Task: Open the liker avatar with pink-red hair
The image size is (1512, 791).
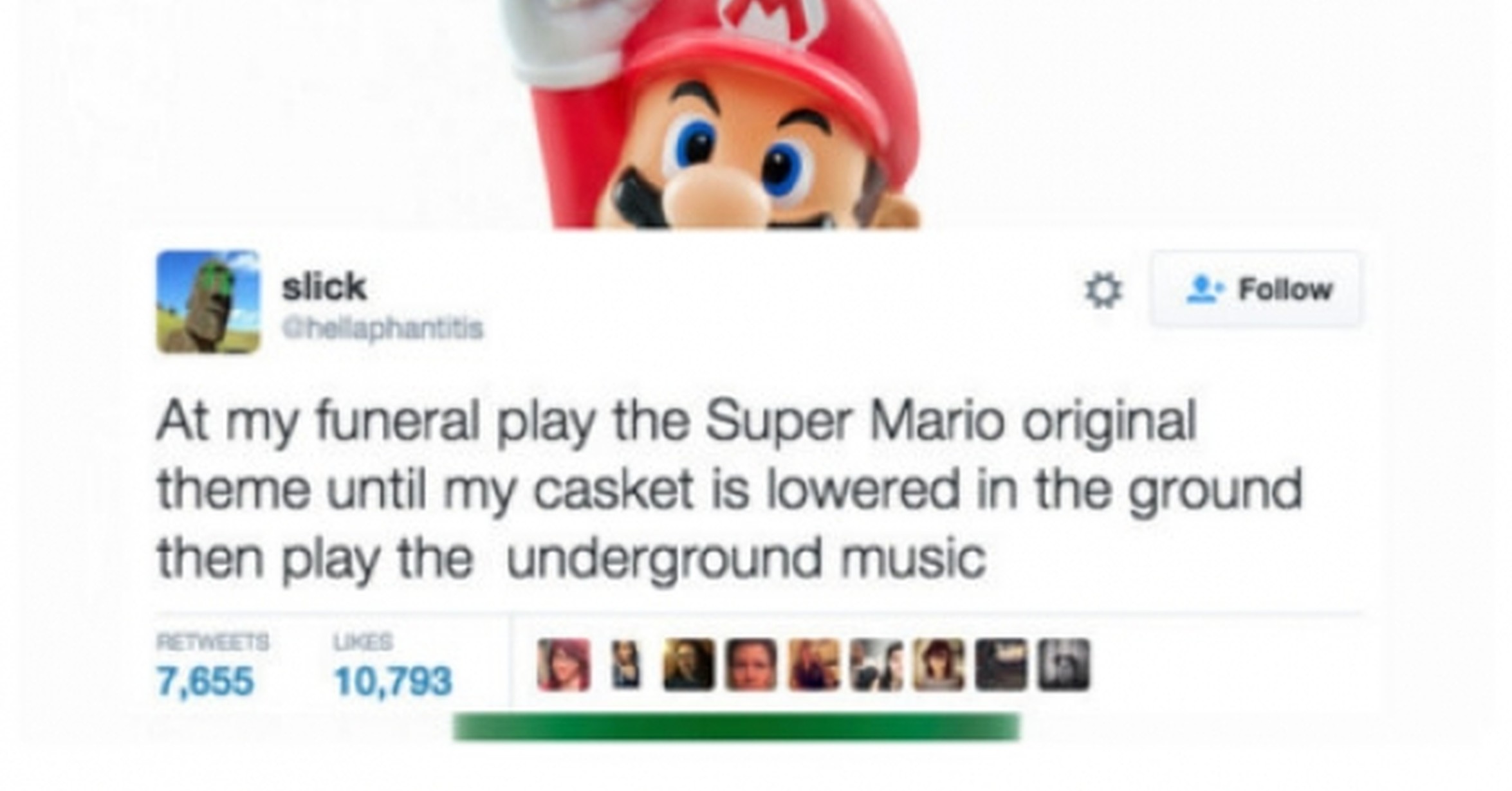Action: (x=564, y=665)
